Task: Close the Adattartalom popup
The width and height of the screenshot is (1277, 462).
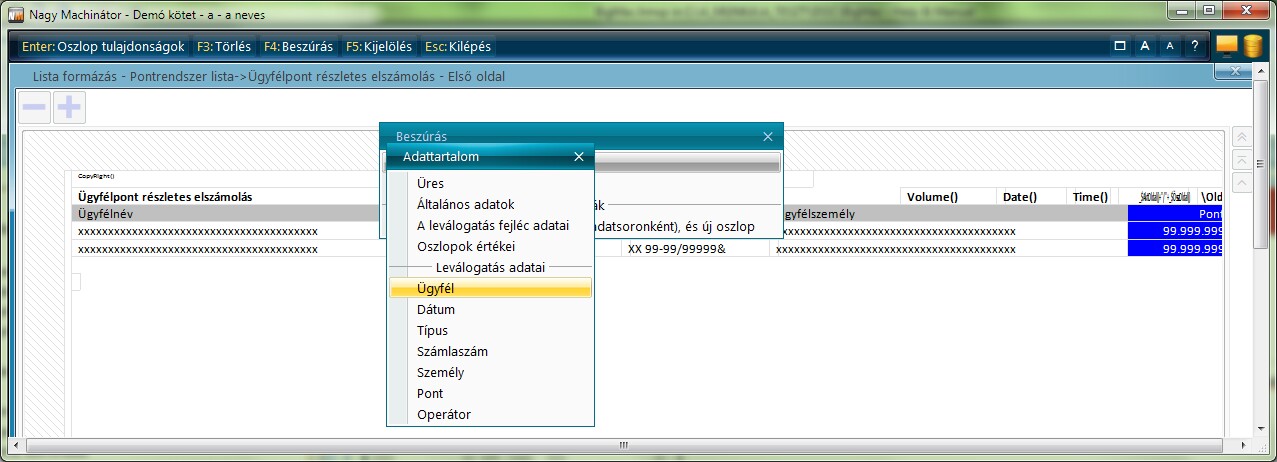Action: tap(579, 157)
